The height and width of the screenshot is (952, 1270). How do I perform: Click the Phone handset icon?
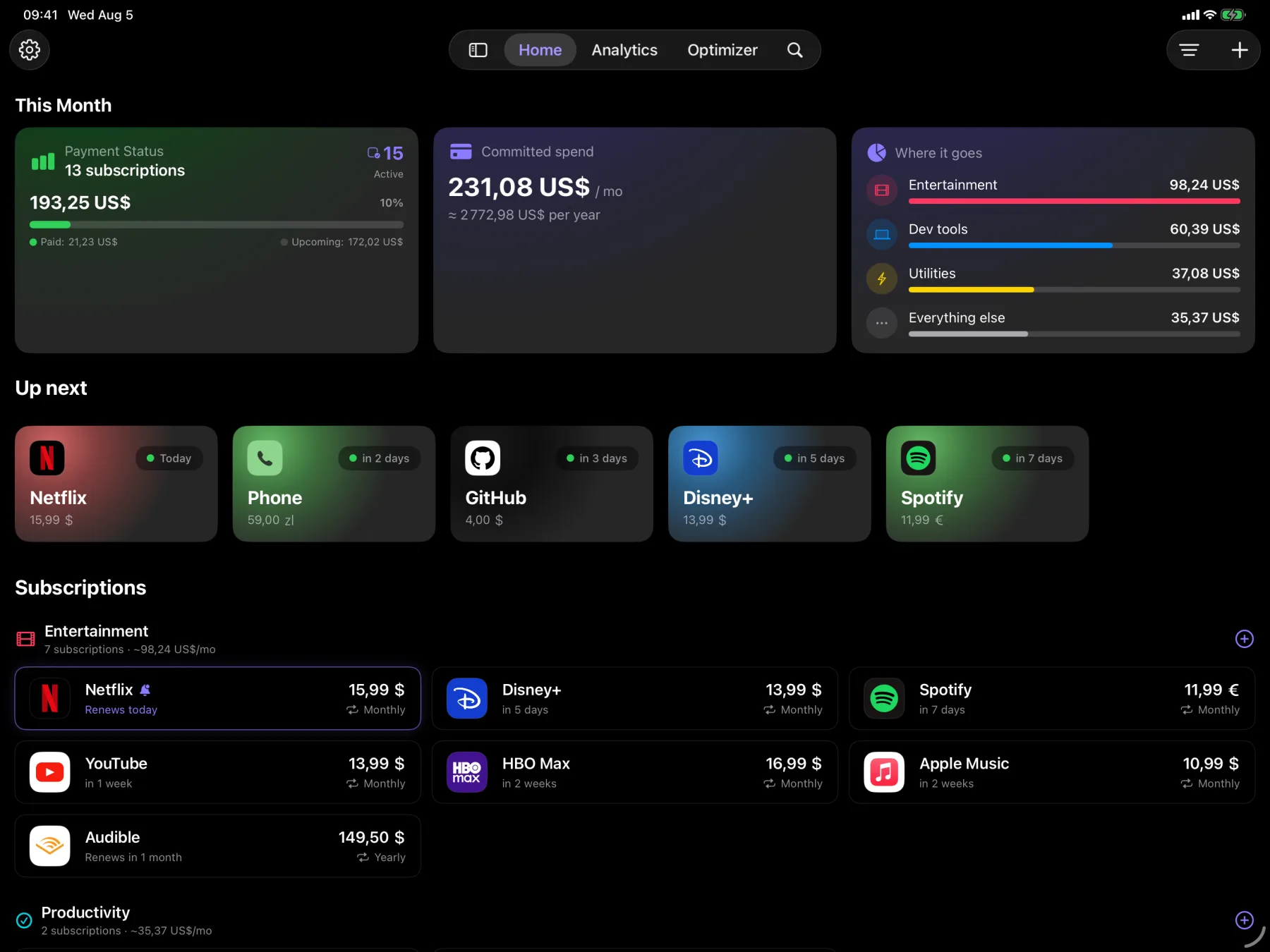265,458
